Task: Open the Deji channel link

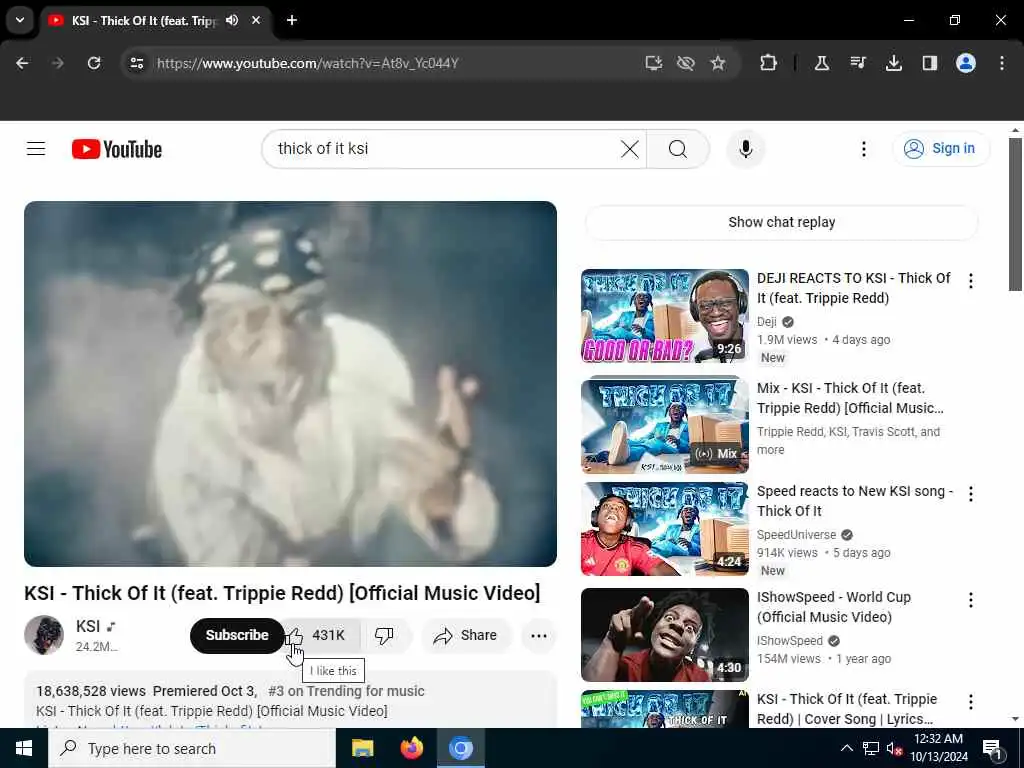Action: pos(767,321)
